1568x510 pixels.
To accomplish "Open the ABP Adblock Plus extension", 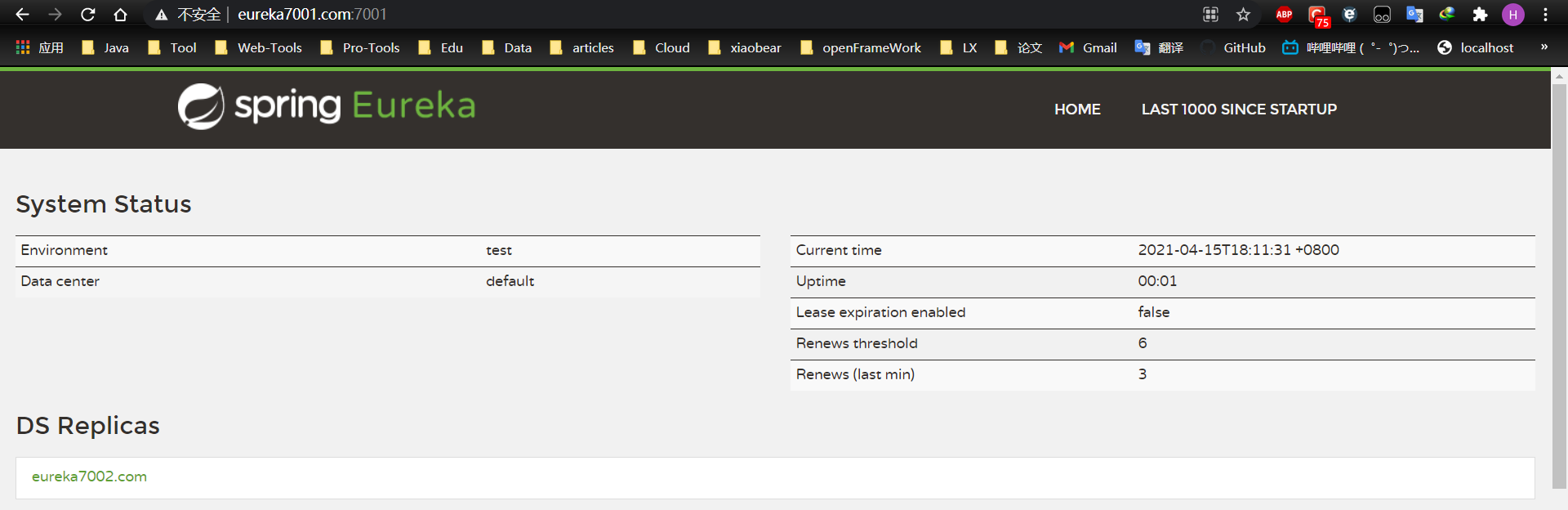I will pyautogui.click(x=1284, y=15).
